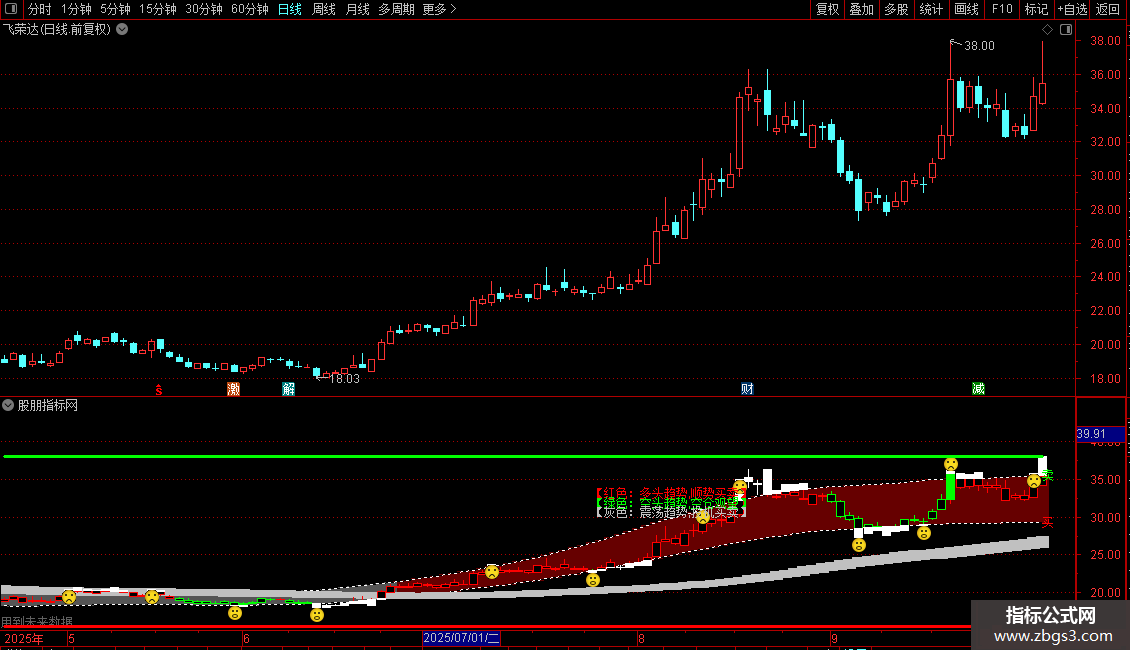Viewport: 1130px width, 650px height.
Task: Click the red $ event marker
Action: 159,390
